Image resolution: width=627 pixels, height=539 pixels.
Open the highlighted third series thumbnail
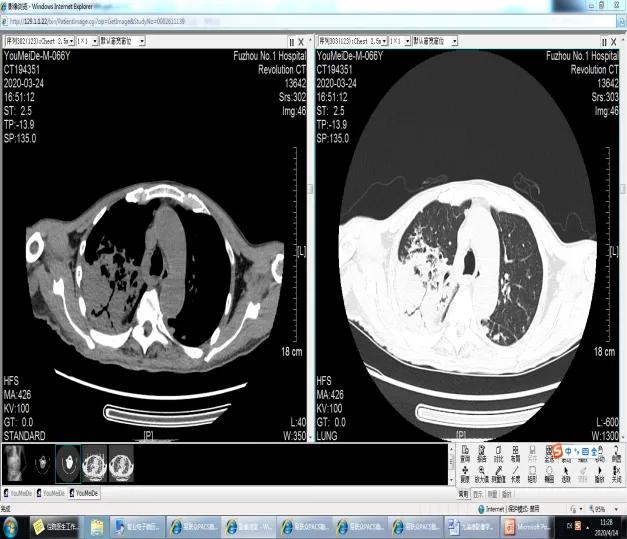(68, 464)
